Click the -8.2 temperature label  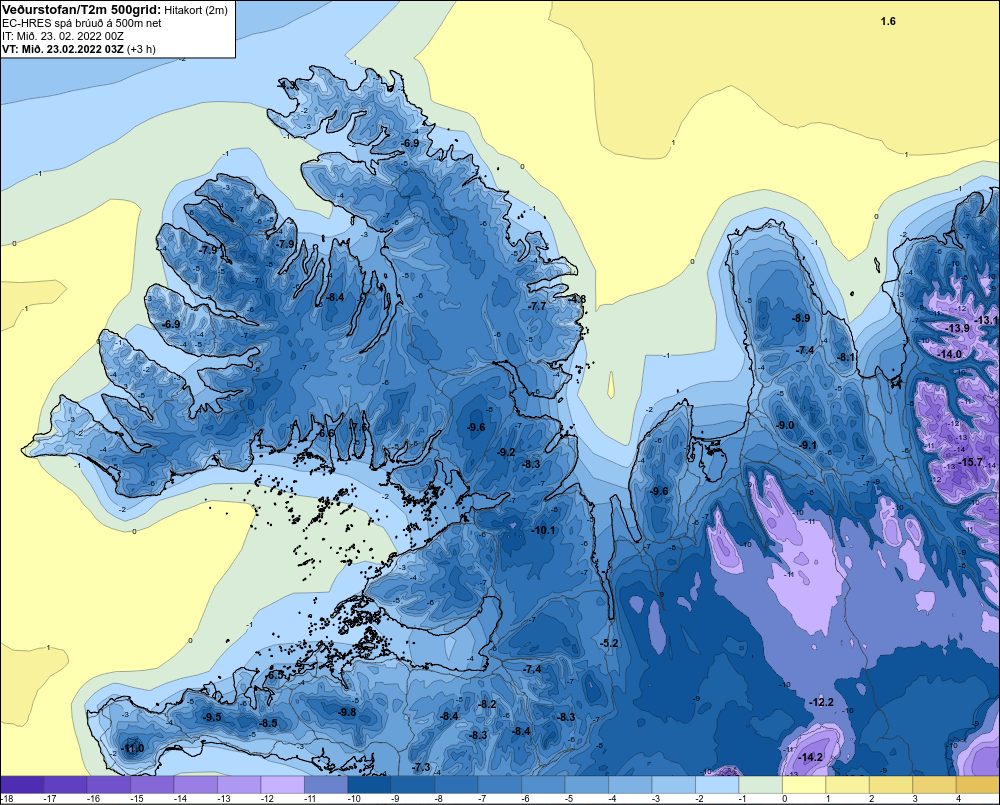pos(487,704)
